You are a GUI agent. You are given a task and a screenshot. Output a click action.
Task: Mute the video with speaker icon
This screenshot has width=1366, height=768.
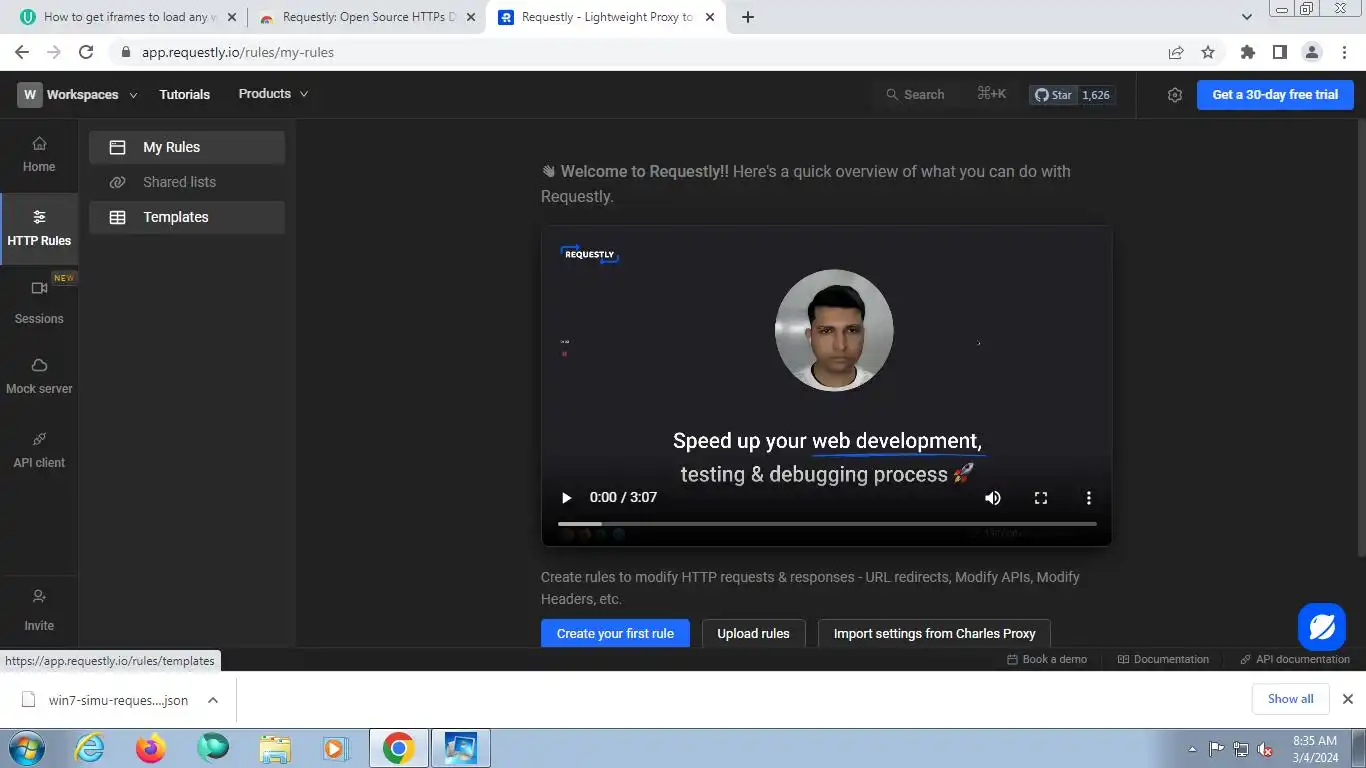(x=993, y=498)
